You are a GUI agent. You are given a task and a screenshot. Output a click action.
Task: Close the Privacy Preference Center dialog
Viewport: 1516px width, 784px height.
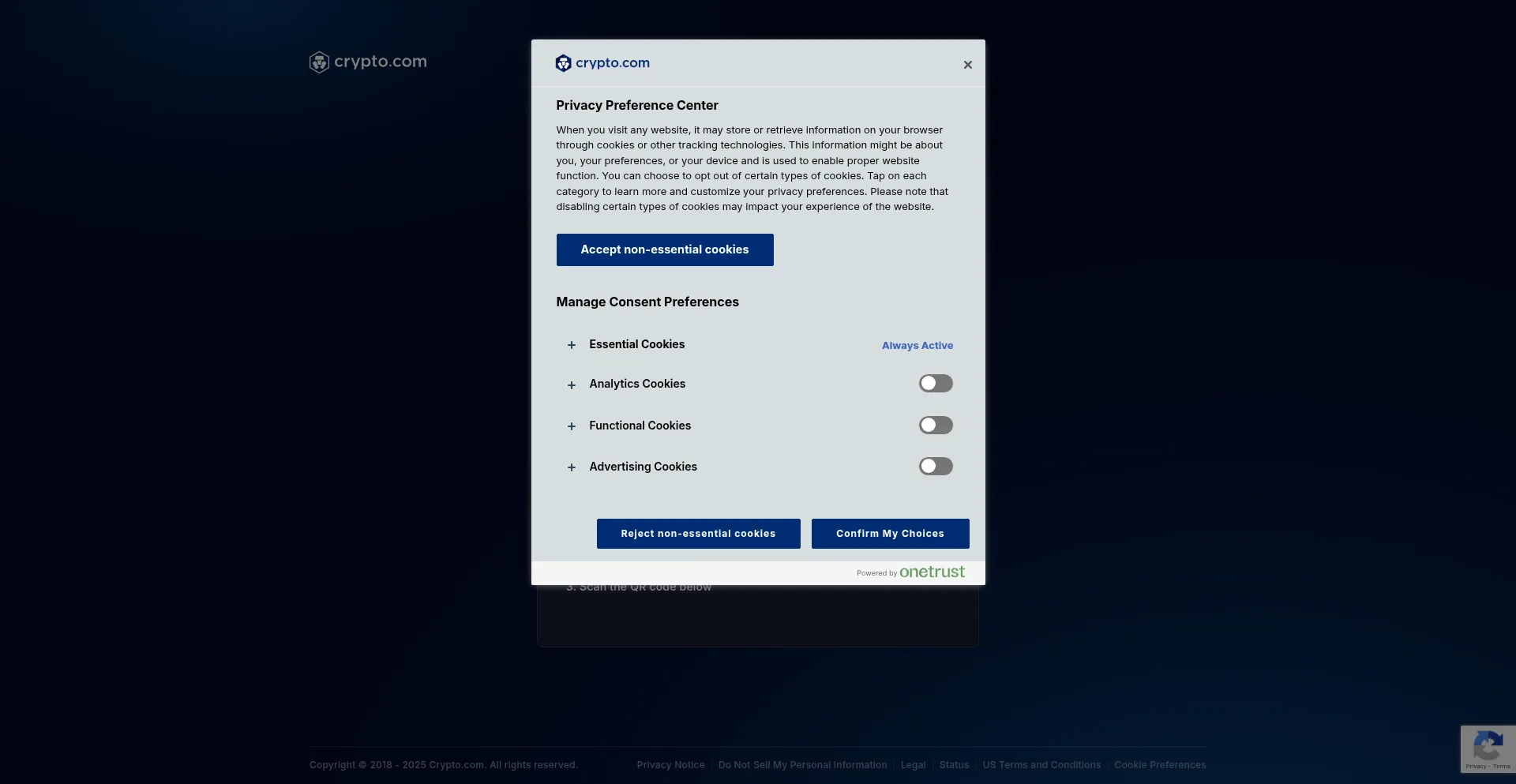967,65
